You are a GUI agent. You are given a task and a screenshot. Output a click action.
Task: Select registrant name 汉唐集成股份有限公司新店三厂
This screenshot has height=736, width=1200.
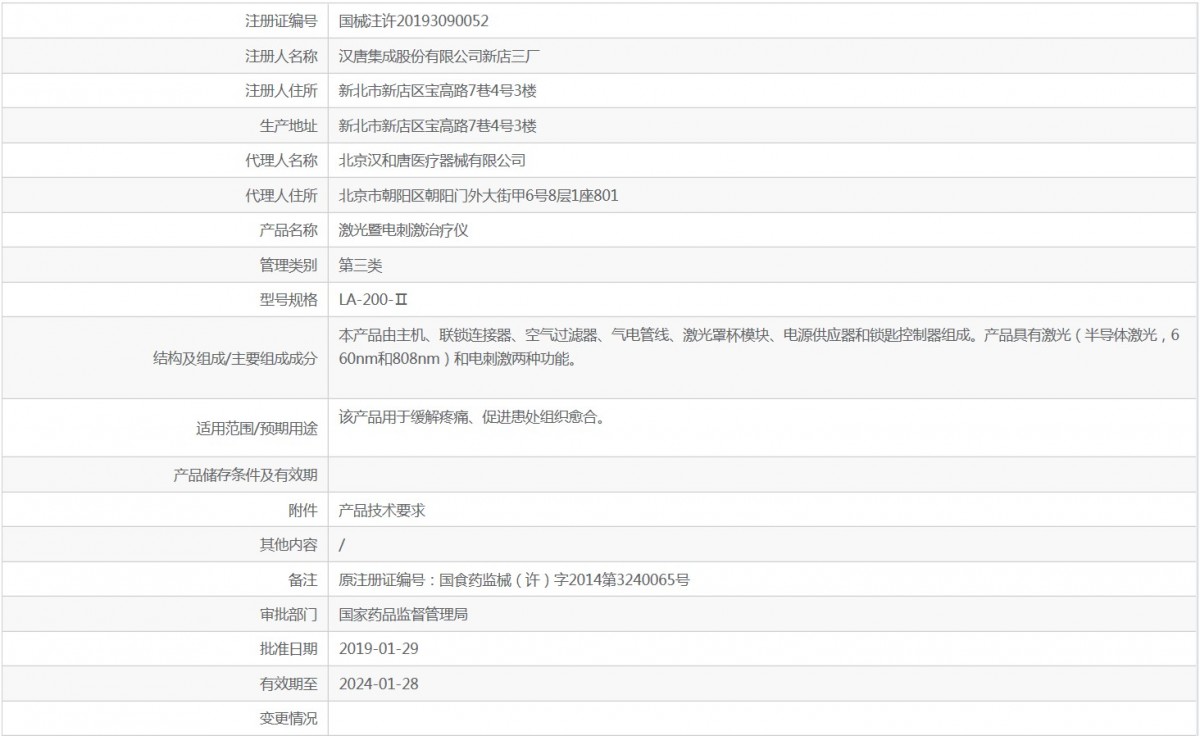[441, 55]
